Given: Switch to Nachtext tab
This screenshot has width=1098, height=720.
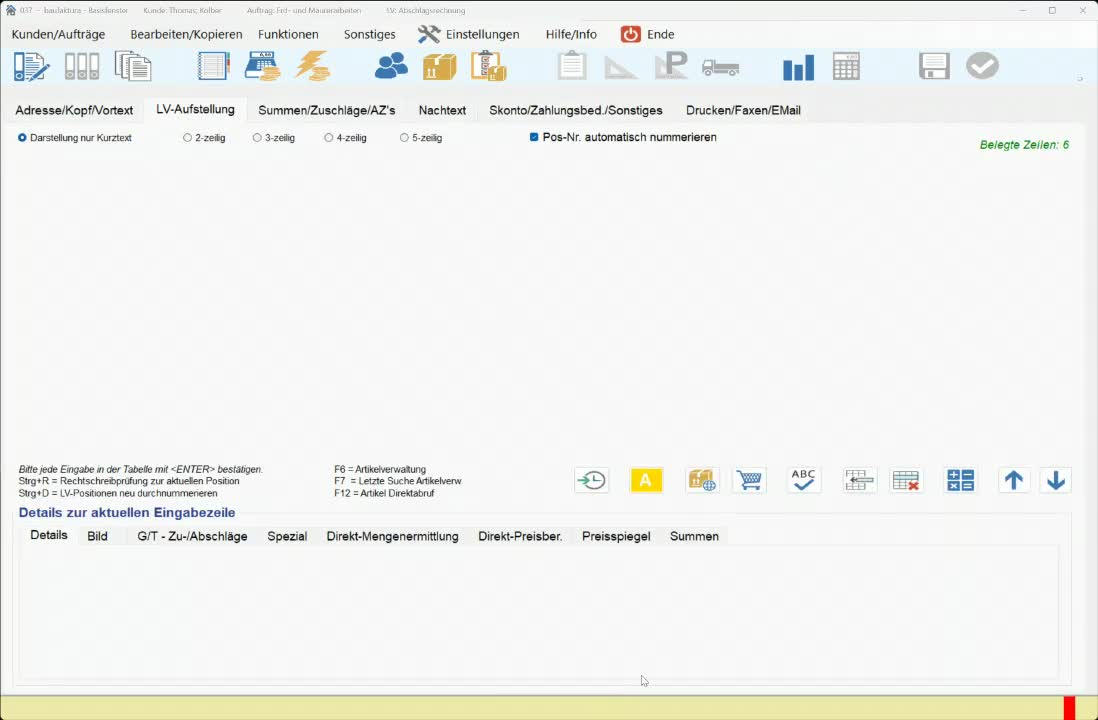Looking at the screenshot, I should point(443,111).
